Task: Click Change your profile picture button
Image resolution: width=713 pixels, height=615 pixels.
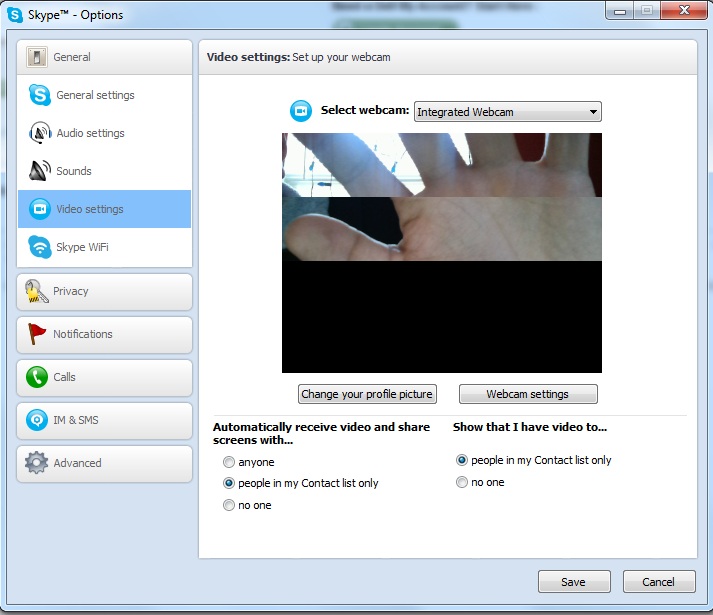Action: coord(367,394)
